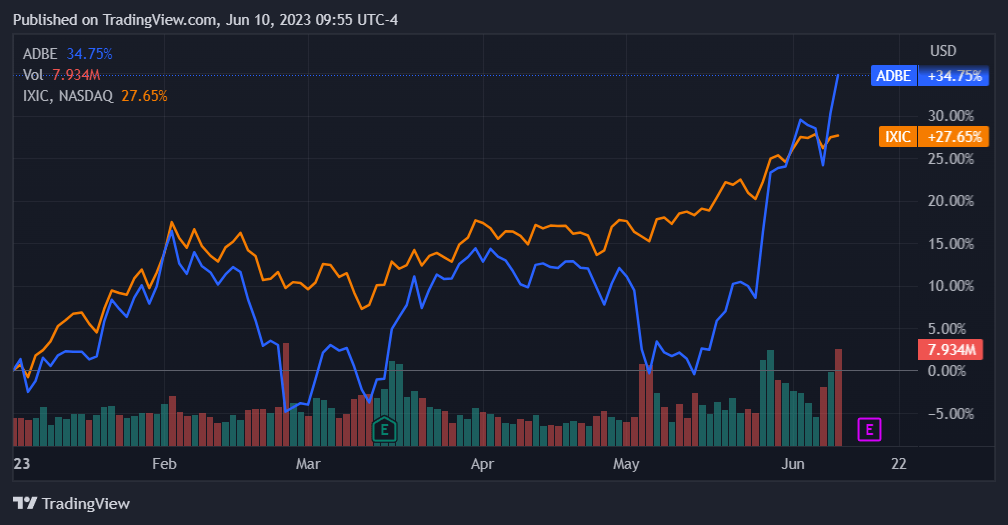
Task: Click the 22 label on the time axis
Action: [x=899, y=464]
